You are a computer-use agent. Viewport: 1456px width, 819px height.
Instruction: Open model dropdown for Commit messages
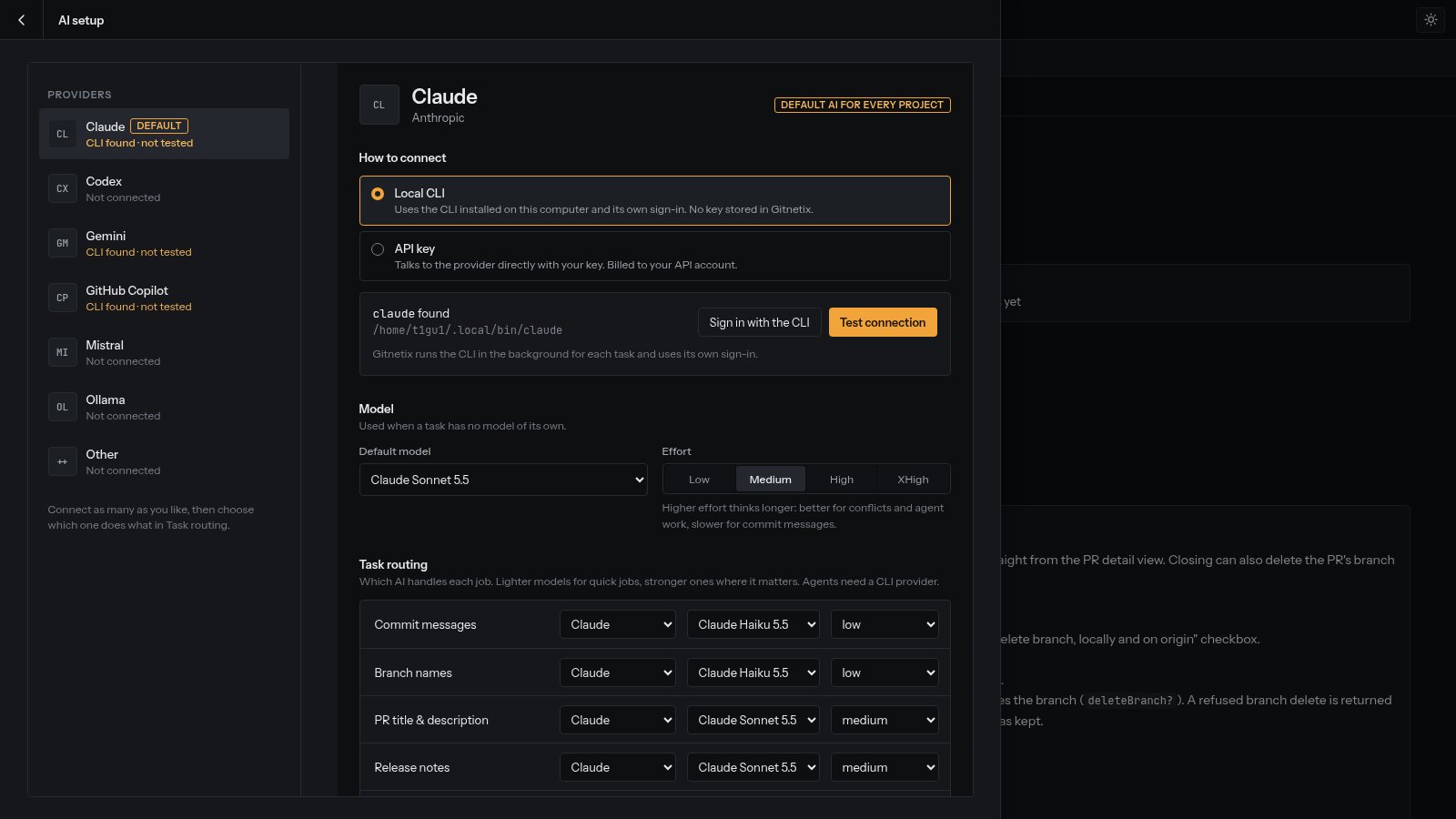click(x=753, y=624)
